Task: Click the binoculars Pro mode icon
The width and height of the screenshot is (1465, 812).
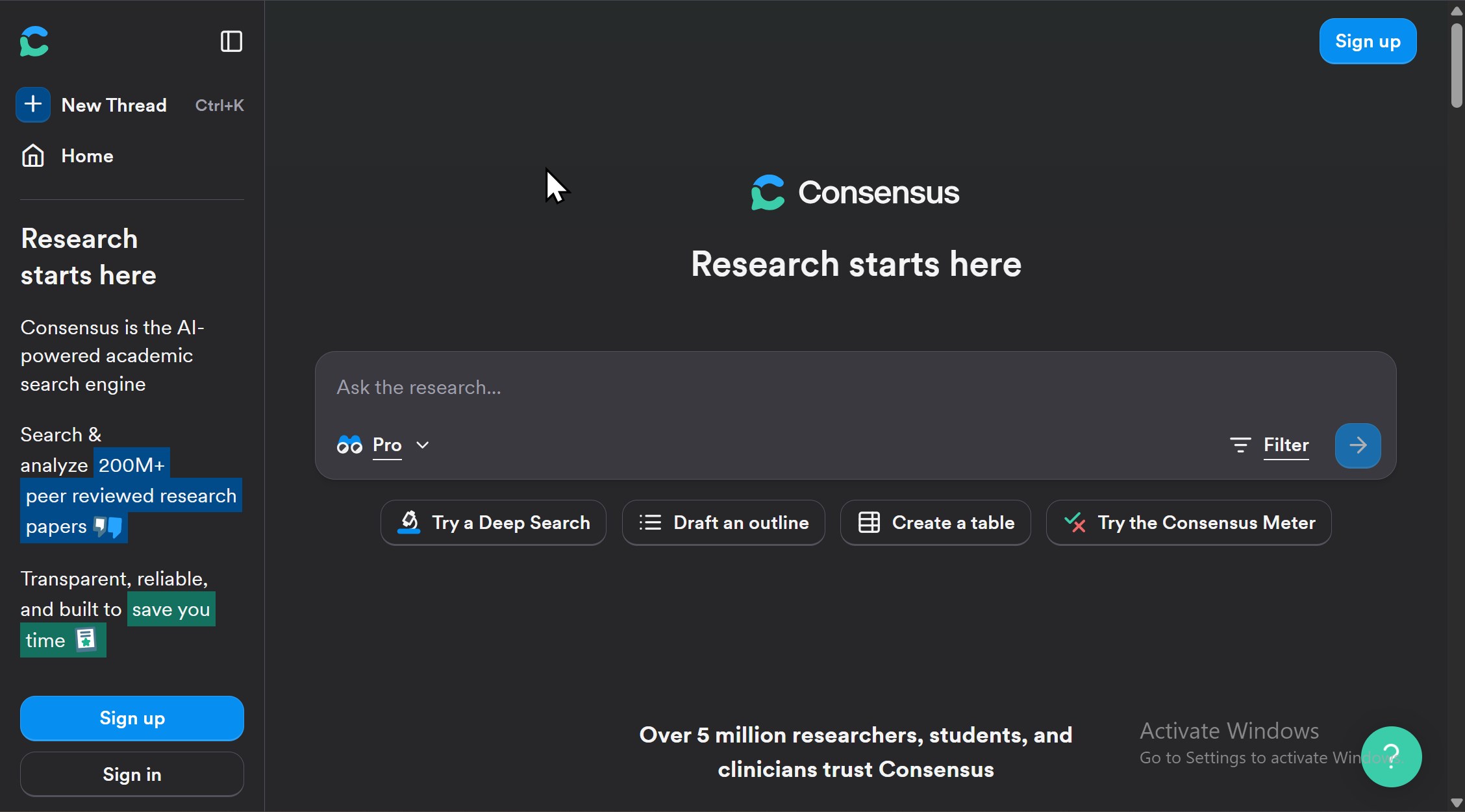Action: click(x=349, y=445)
